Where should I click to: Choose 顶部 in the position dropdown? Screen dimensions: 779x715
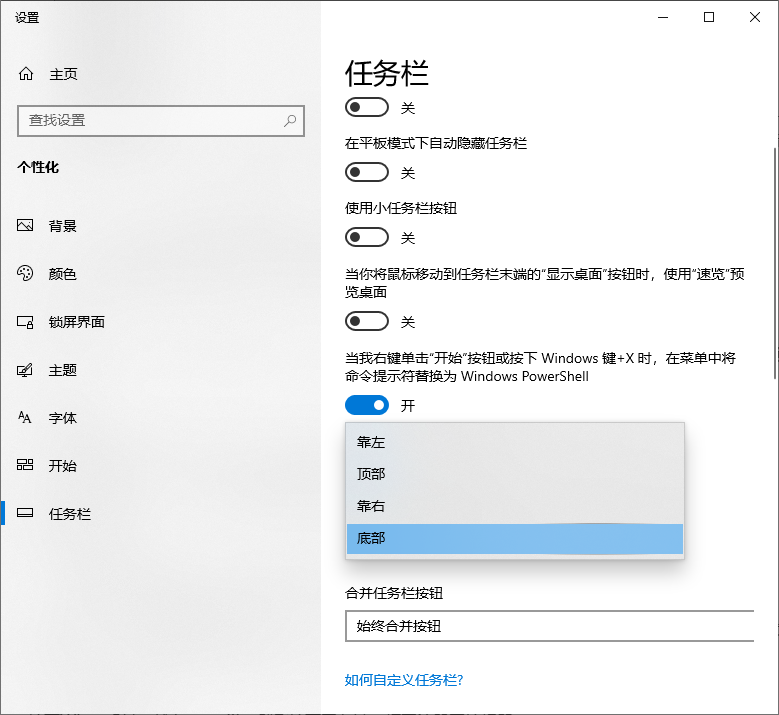pyautogui.click(x=515, y=474)
